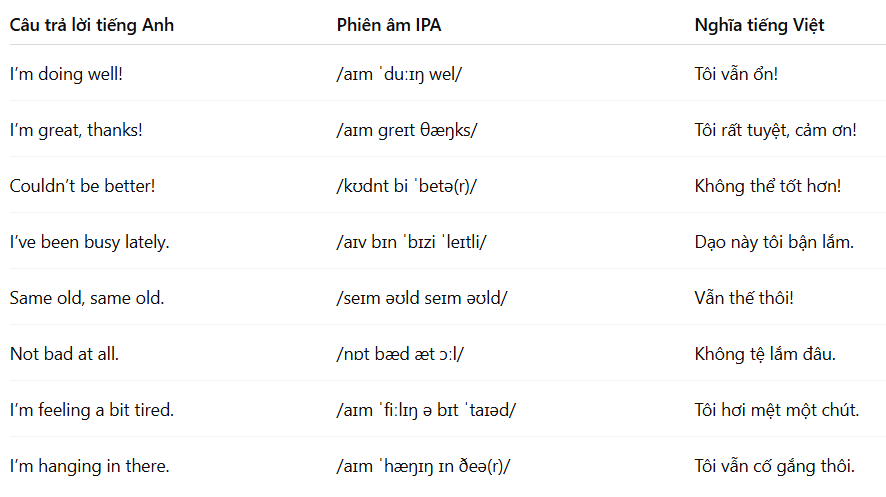This screenshot has height=497, width=886.
Task: Click the 'Phiên âm IPA' column header
Action: [x=389, y=25]
